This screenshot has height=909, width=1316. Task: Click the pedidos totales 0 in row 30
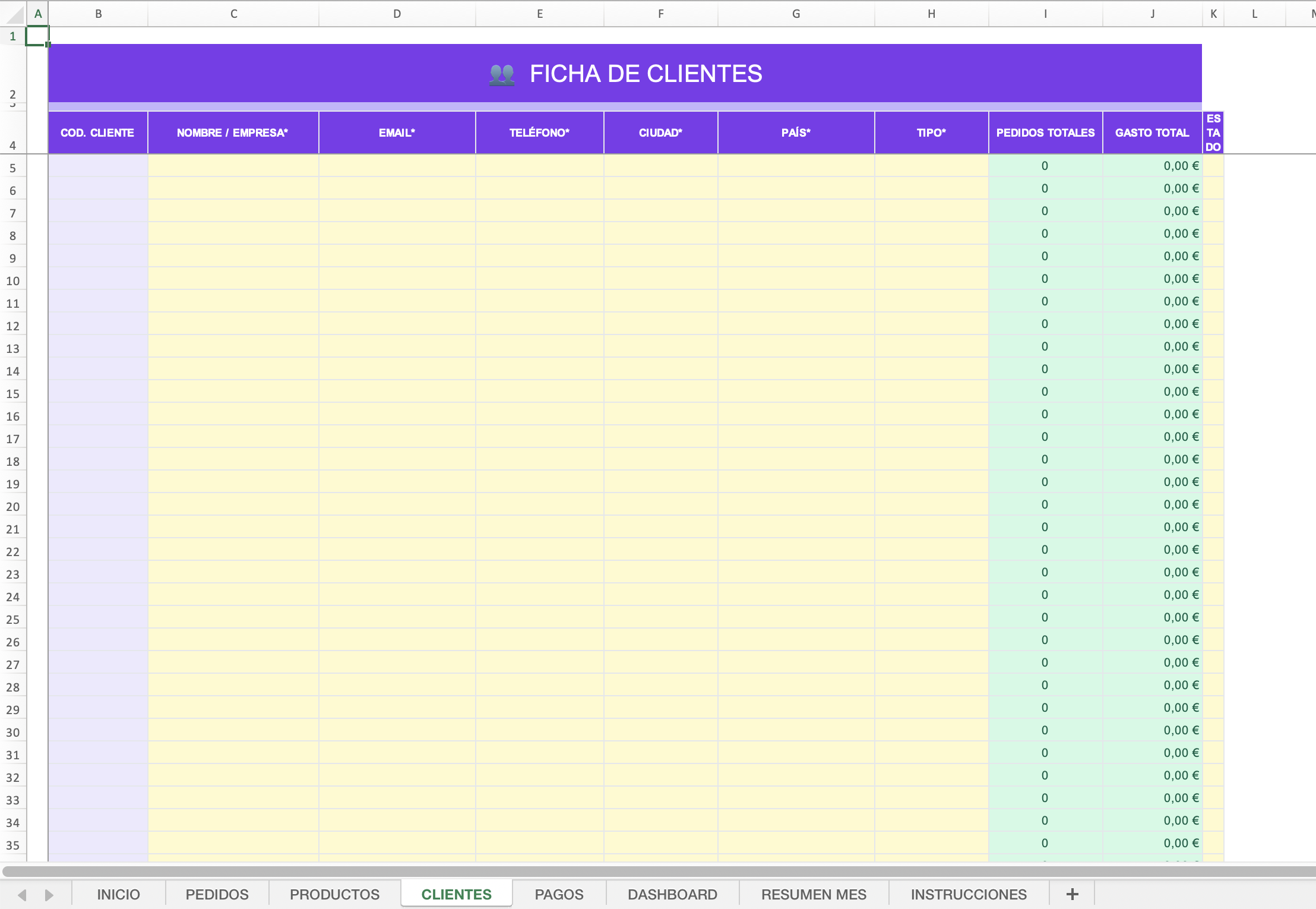1045,730
